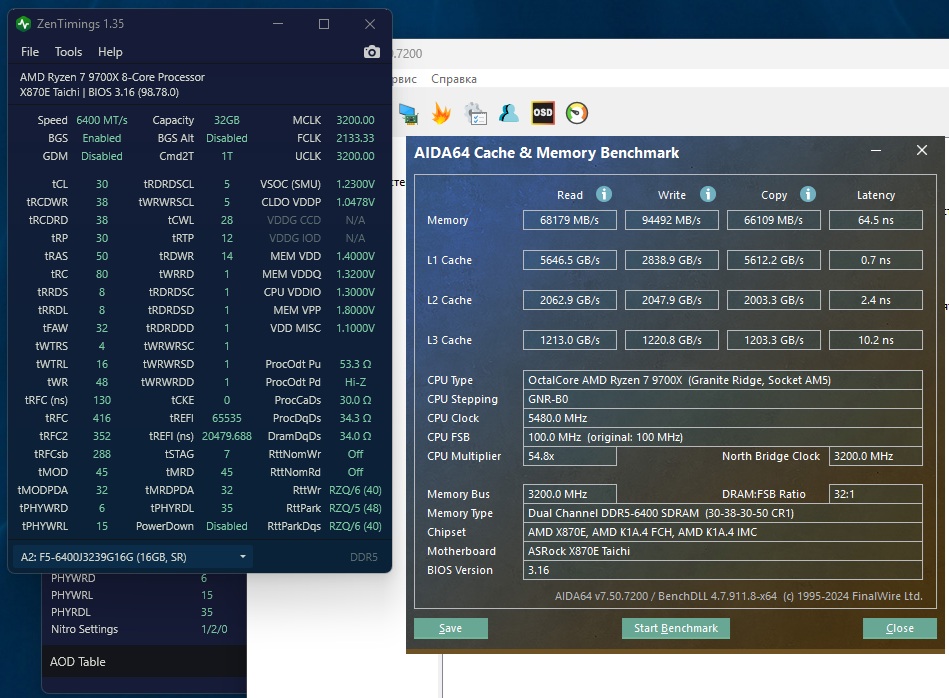Click the BIOS Version field 3.16

pyautogui.click(x=723, y=570)
